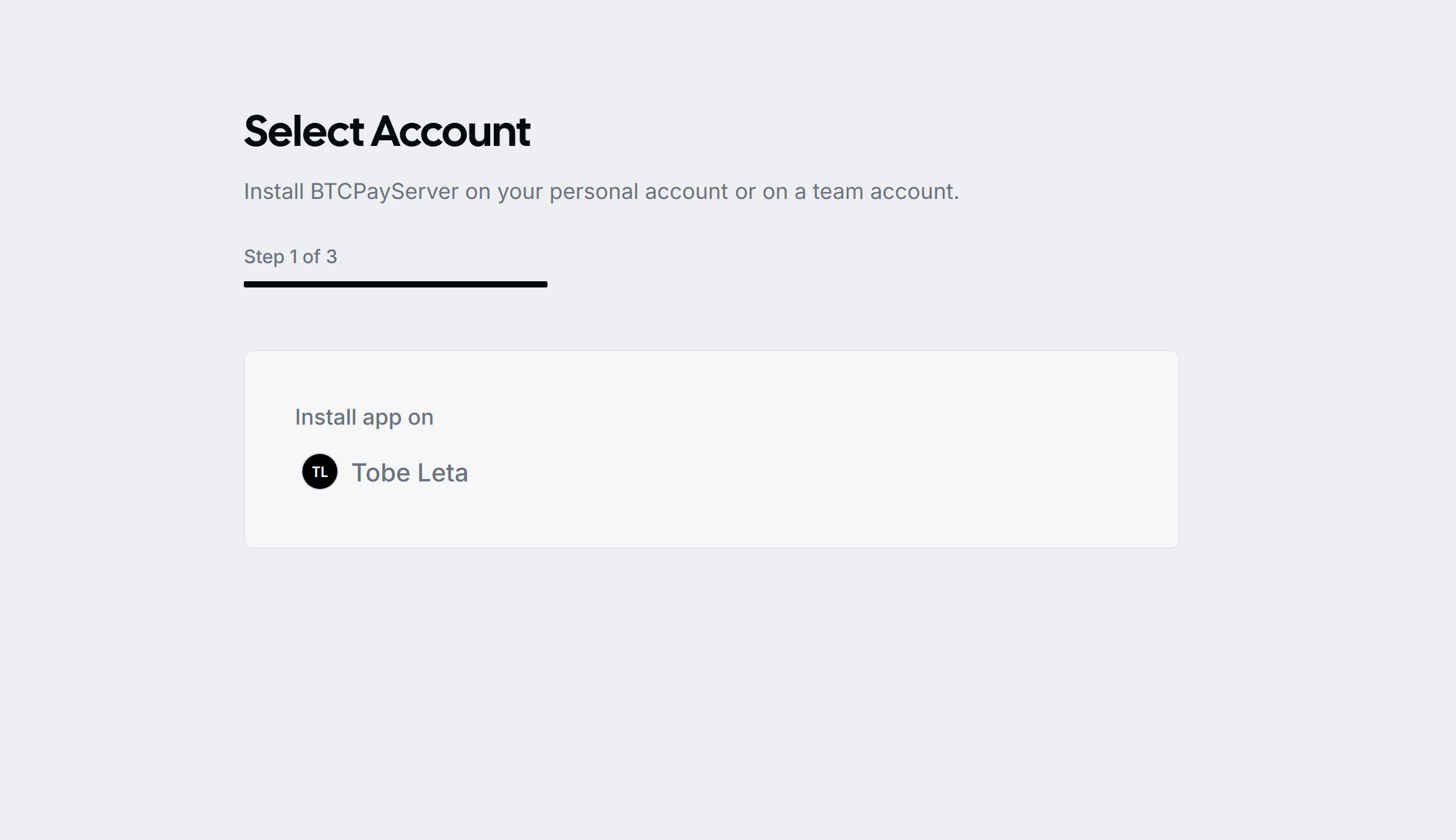Viewport: 1456px width, 840px height.
Task: Click the word "Select" in the heading
Action: click(304, 132)
